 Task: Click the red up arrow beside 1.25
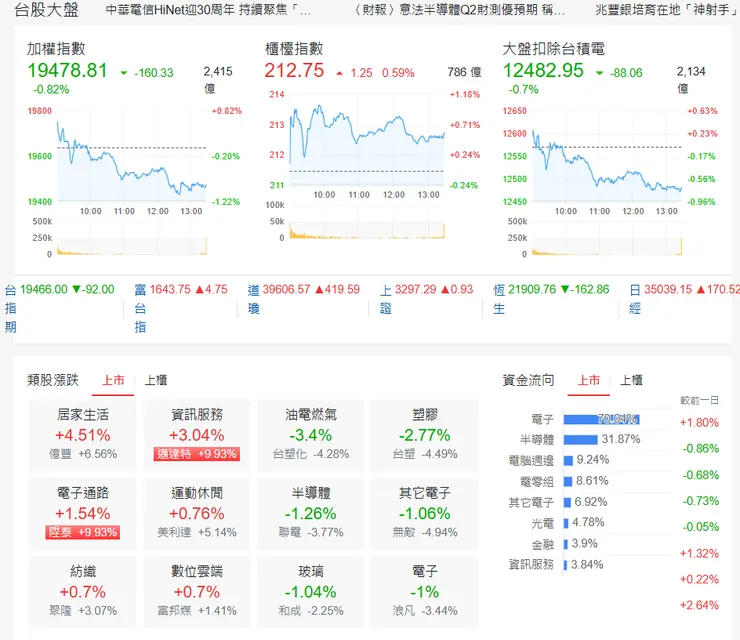click(339, 73)
